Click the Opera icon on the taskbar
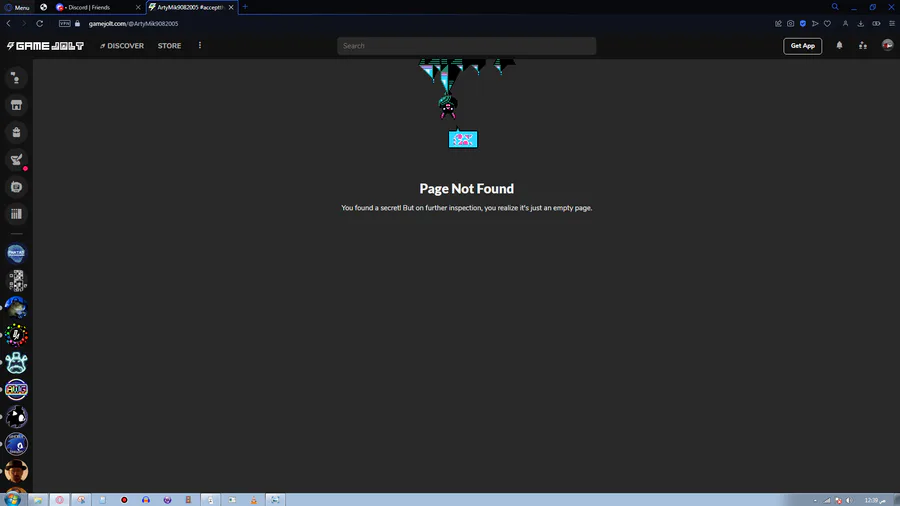 coord(60,500)
